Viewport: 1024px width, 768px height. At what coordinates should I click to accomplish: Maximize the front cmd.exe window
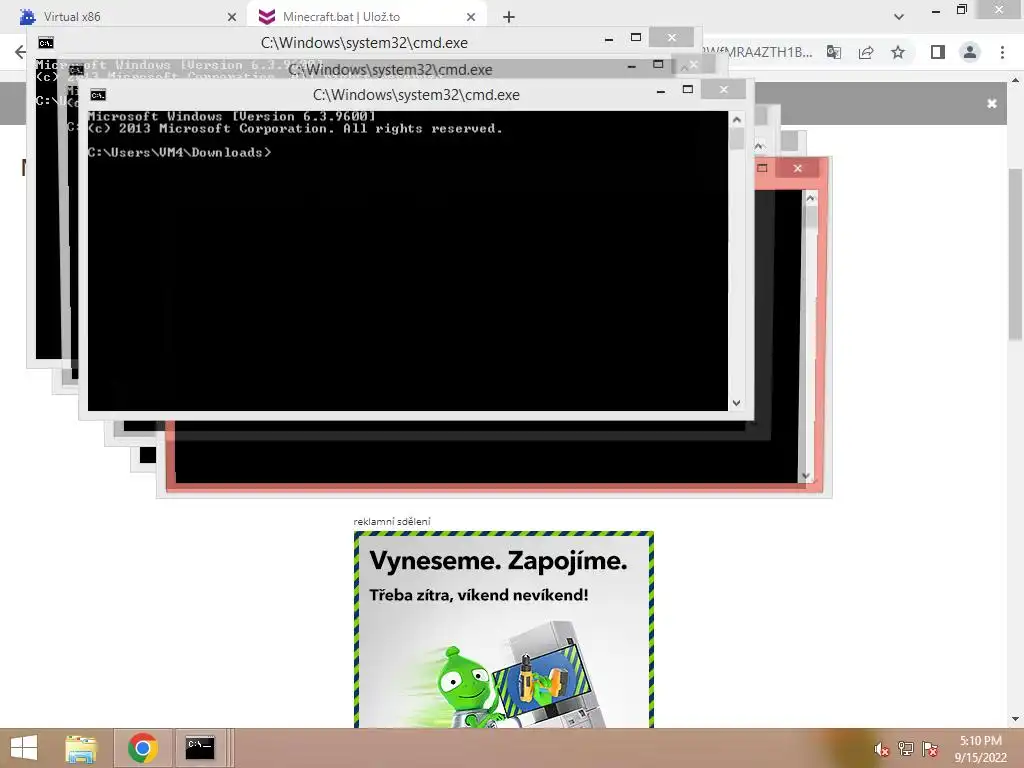pos(688,89)
